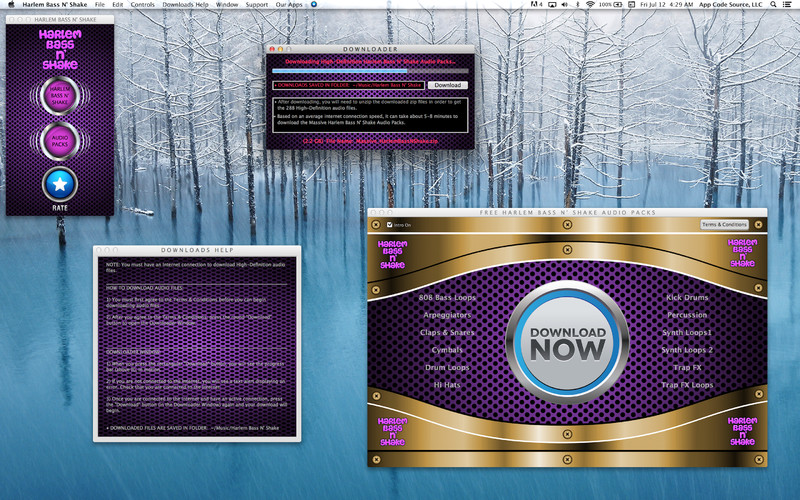Open the File menu
This screenshot has height=500, width=800.
click(100, 5)
